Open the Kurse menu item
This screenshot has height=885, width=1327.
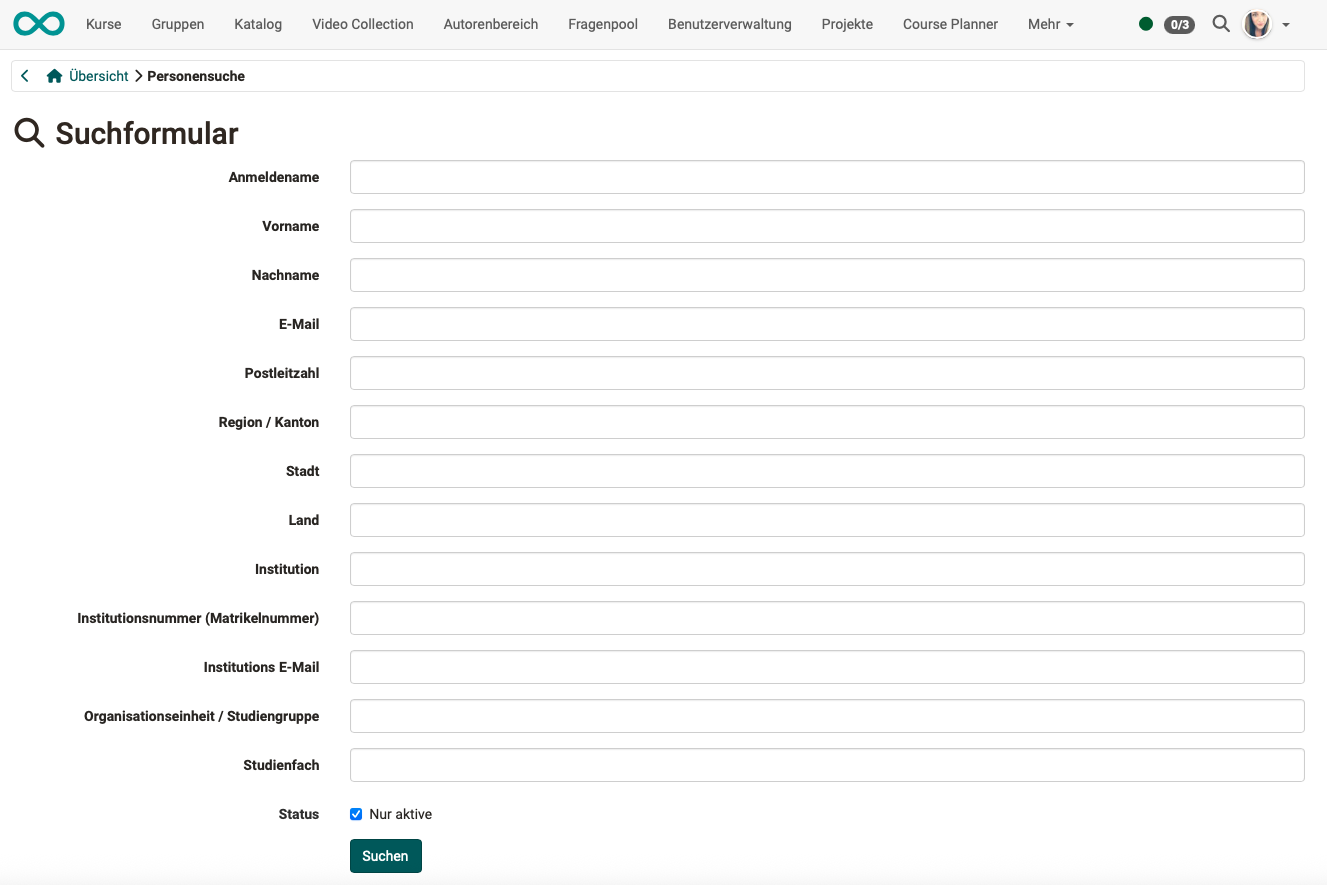tap(103, 23)
